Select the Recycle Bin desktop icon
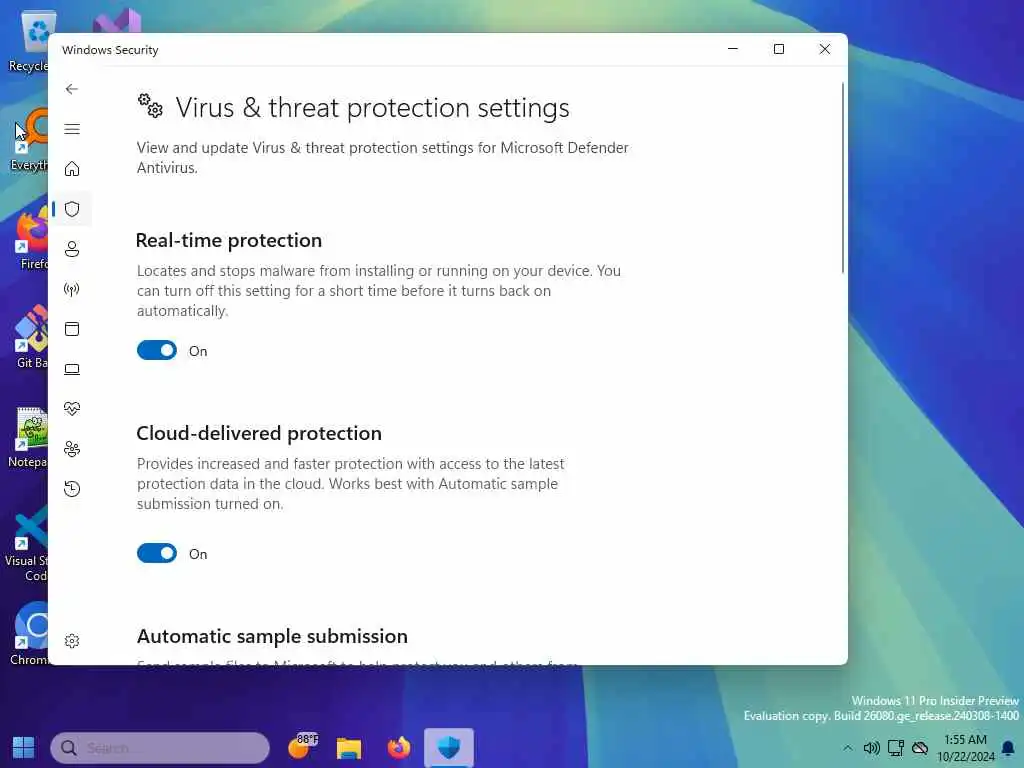 pyautogui.click(x=29, y=42)
